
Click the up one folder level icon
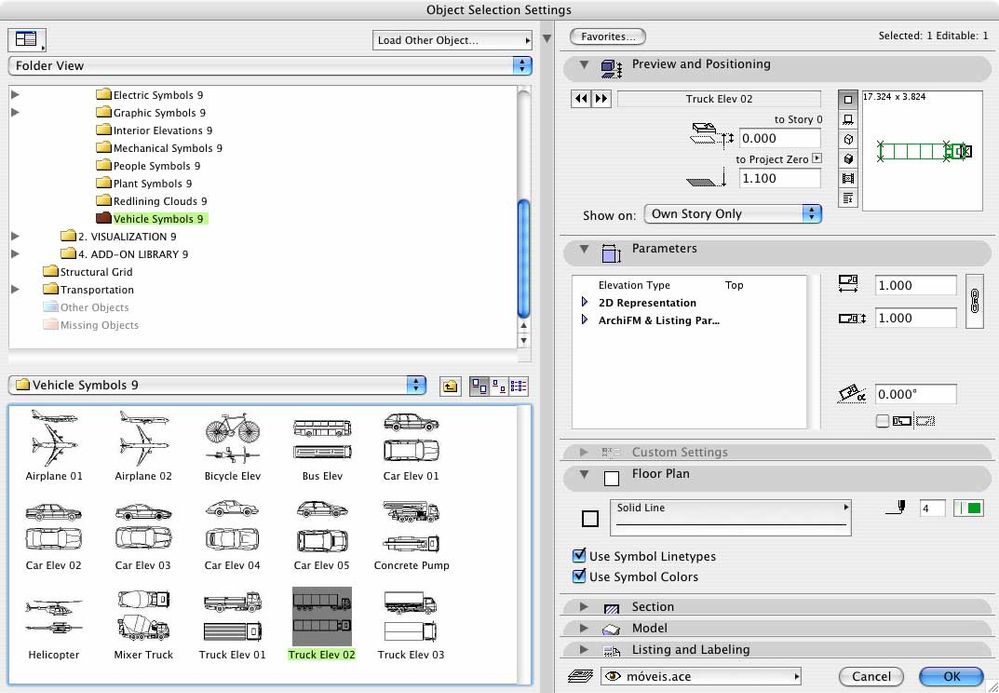[450, 386]
